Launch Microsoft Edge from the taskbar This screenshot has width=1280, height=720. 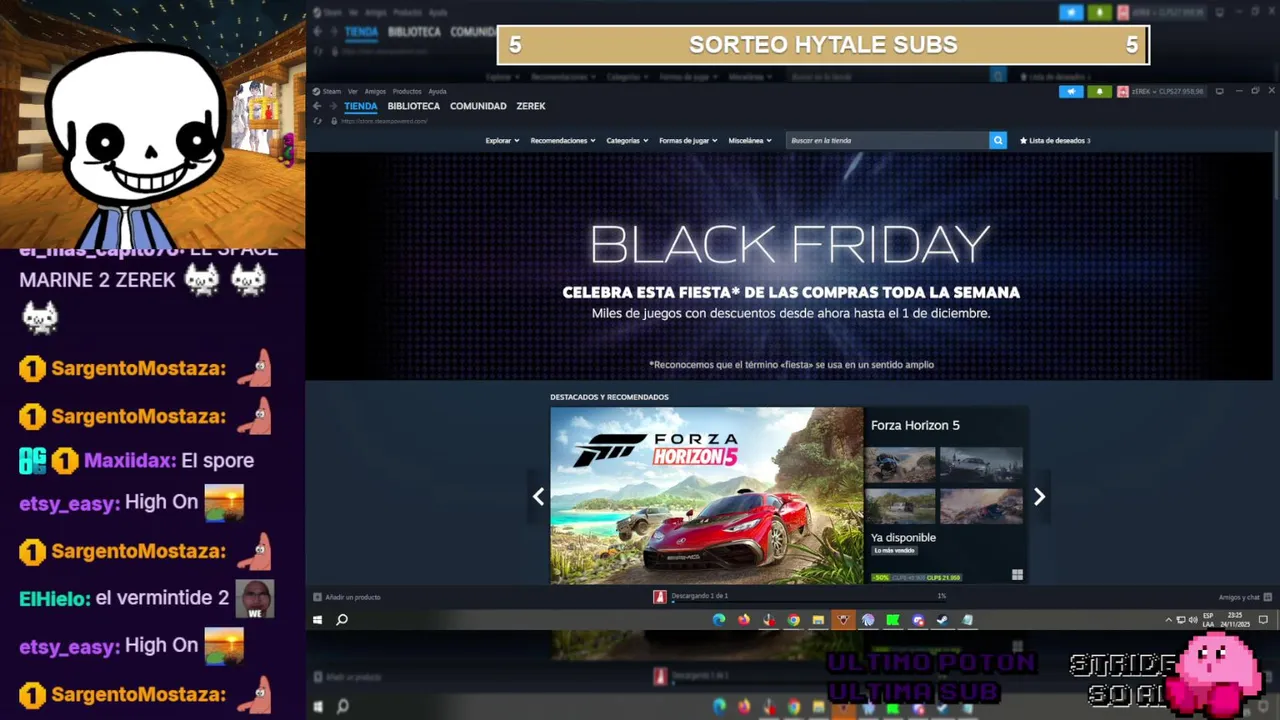(x=719, y=620)
